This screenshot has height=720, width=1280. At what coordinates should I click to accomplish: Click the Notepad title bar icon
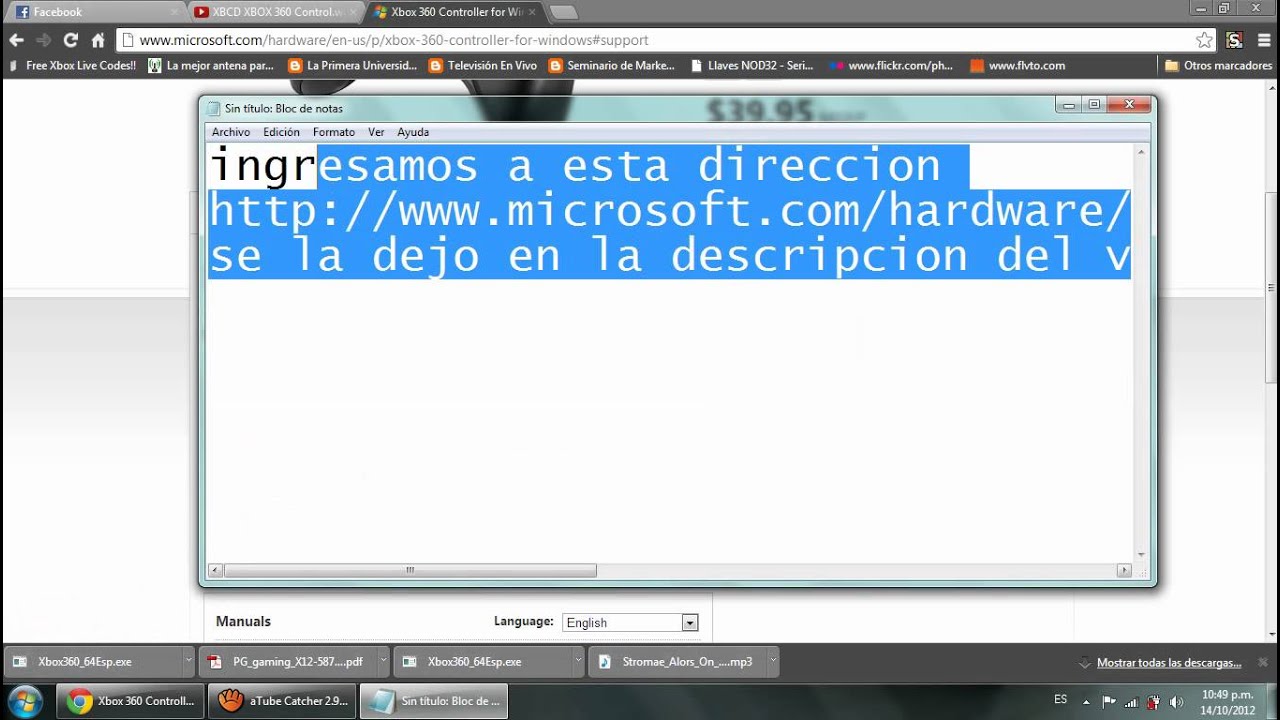[213, 108]
